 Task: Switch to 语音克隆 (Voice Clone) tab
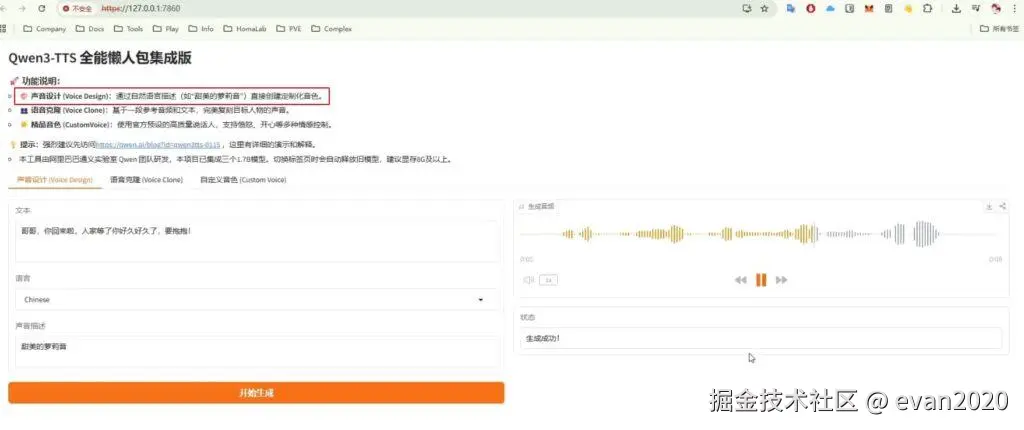coord(146,180)
